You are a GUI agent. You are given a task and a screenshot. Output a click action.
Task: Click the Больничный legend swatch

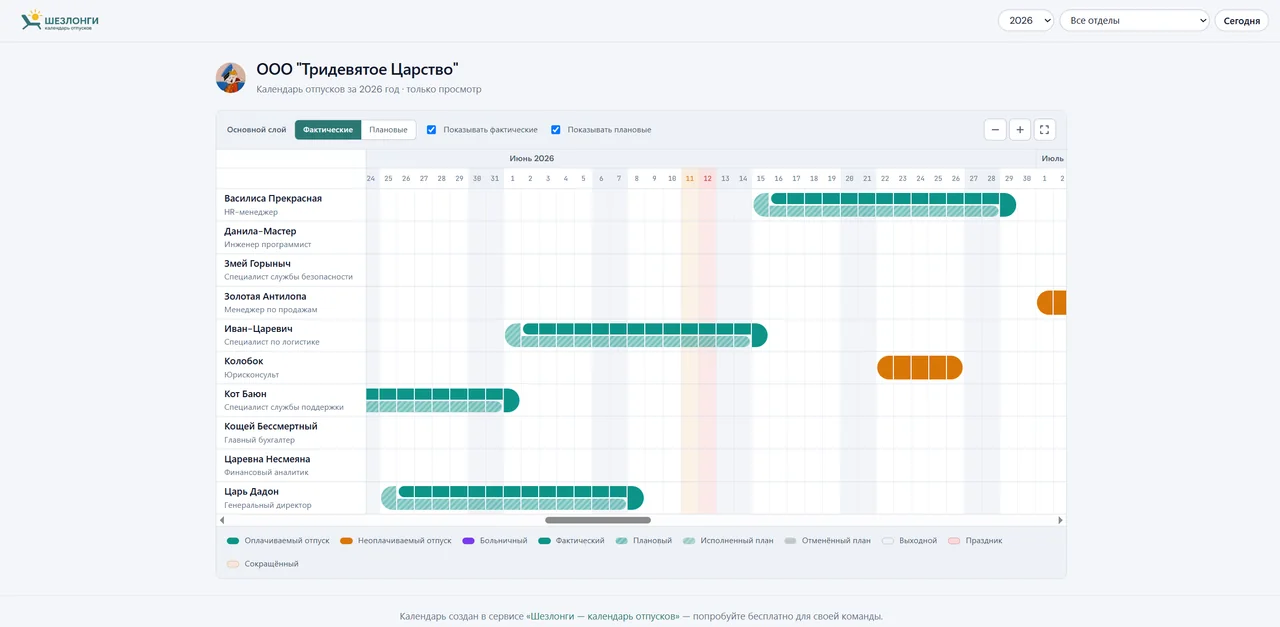point(468,541)
